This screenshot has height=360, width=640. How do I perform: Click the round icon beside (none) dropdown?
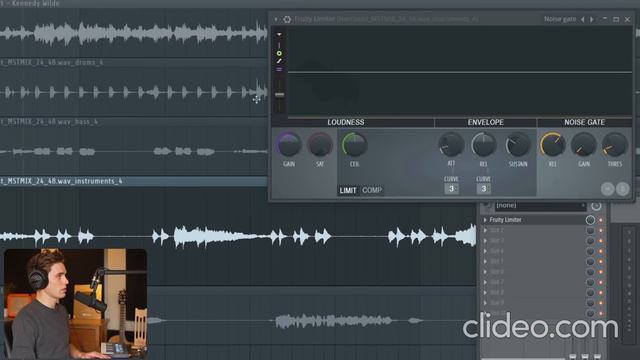pyautogui.click(x=596, y=206)
